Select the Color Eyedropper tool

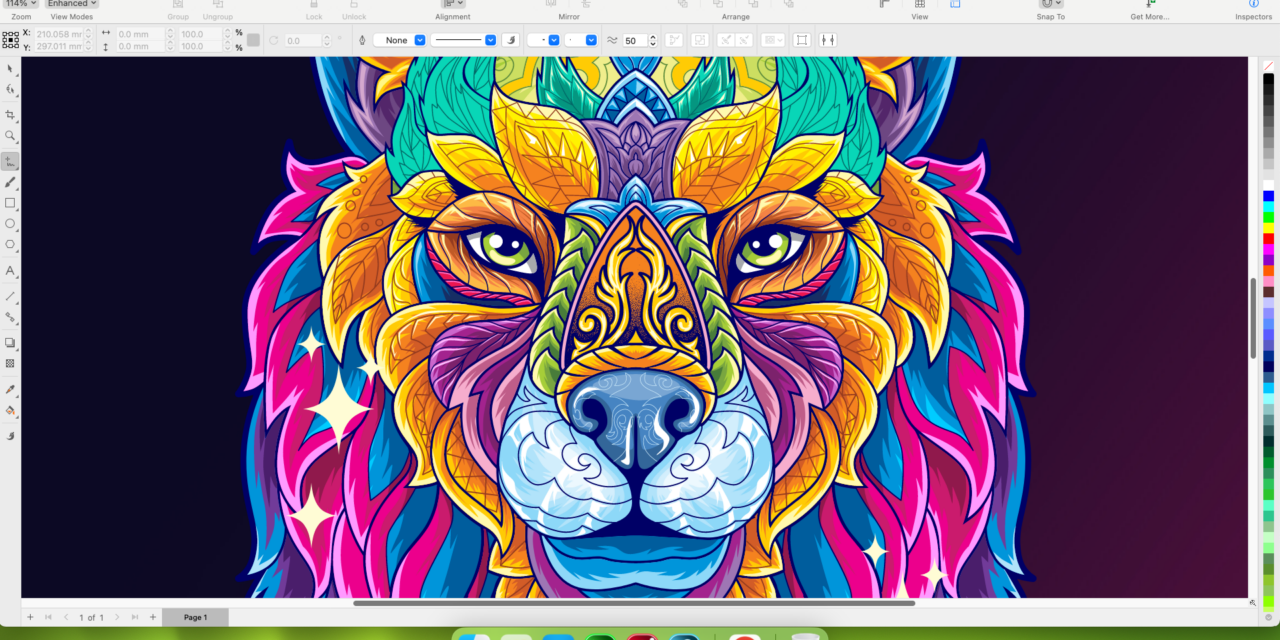tap(10, 389)
